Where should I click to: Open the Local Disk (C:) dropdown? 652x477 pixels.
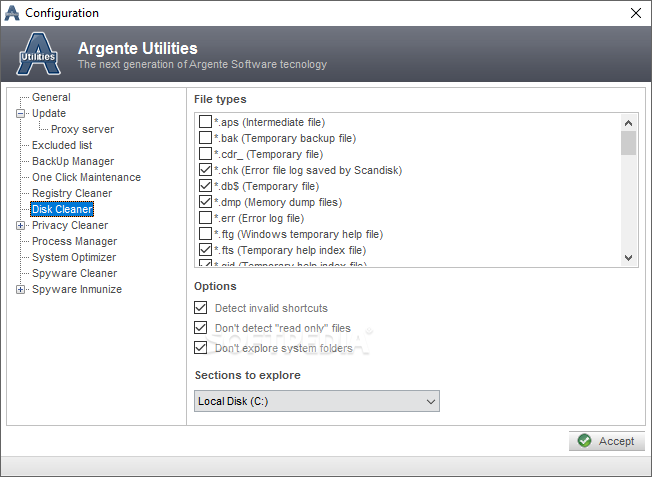[x=316, y=401]
